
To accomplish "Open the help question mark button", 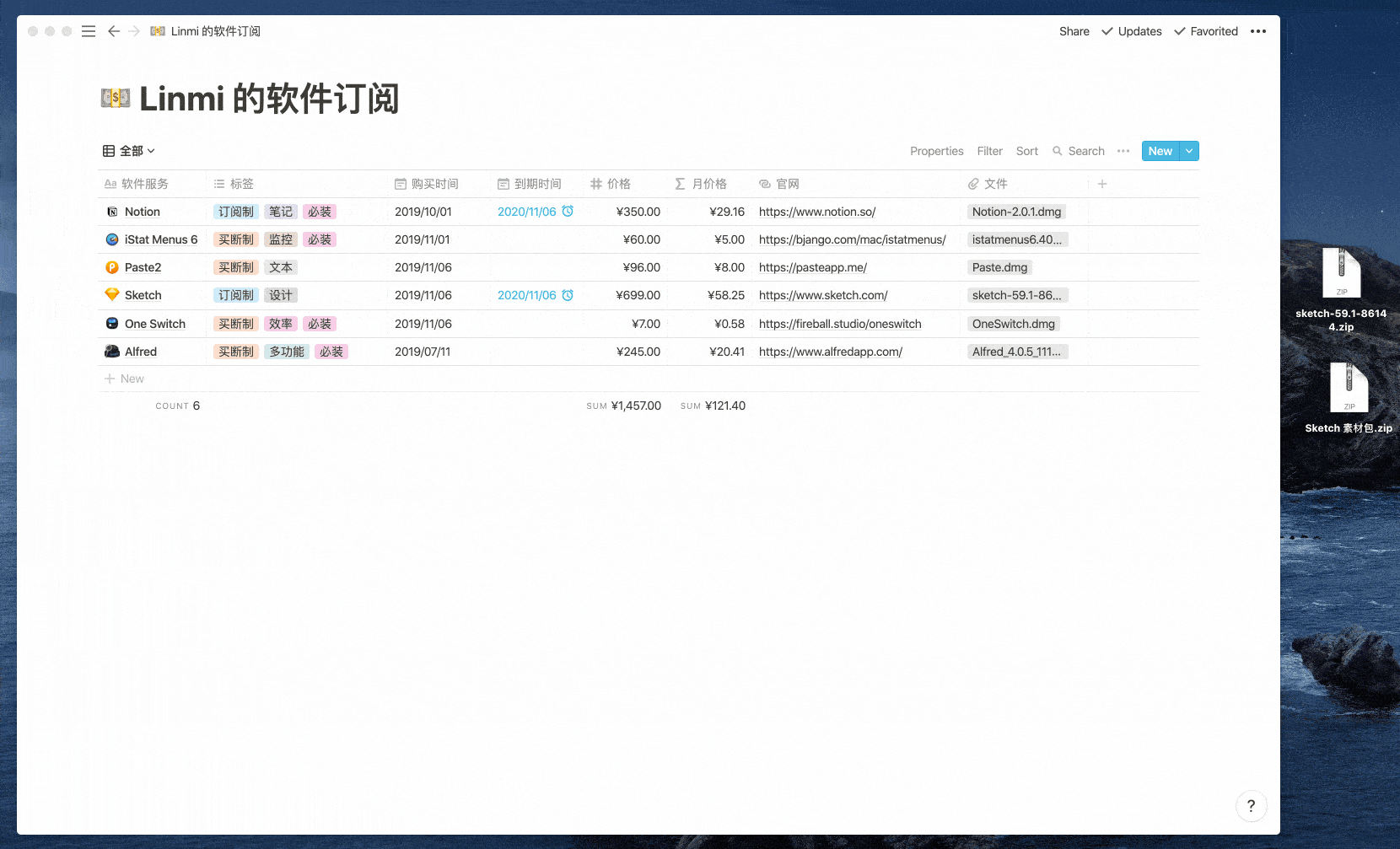I will 1251,806.
